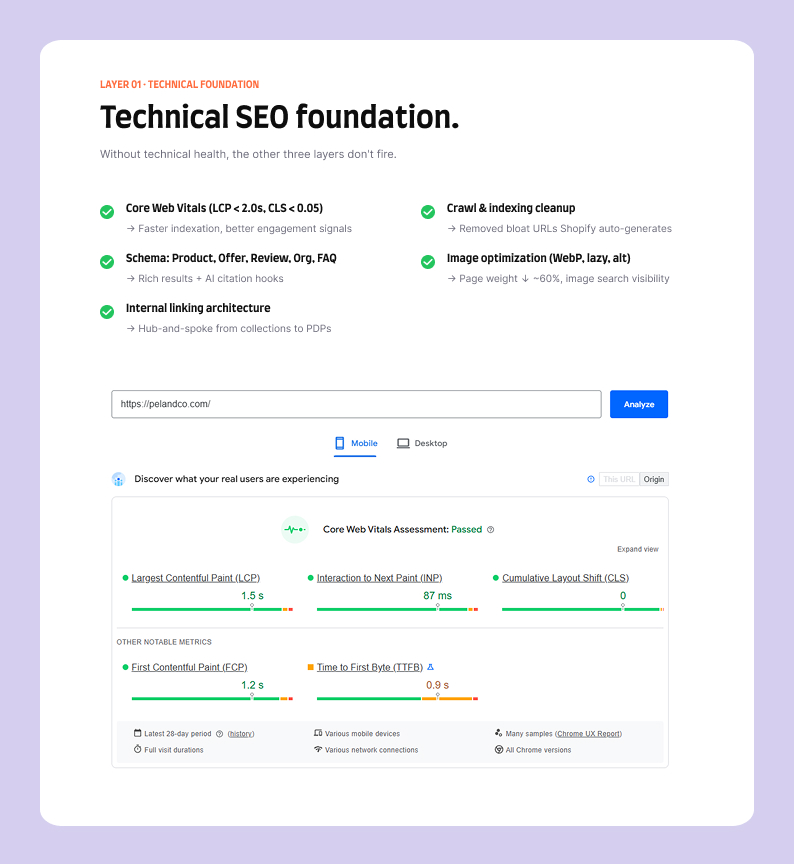Click the Core Web Vitals green checkmark icon
This screenshot has height=864, width=794.
107,212
